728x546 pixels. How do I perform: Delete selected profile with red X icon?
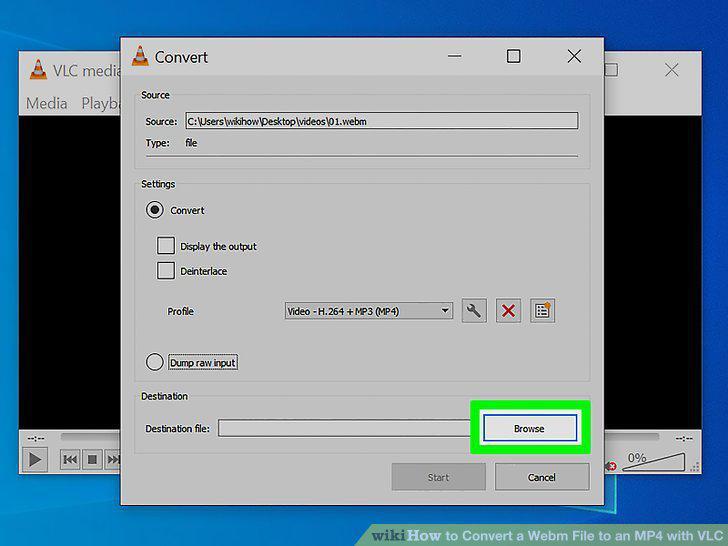point(508,311)
